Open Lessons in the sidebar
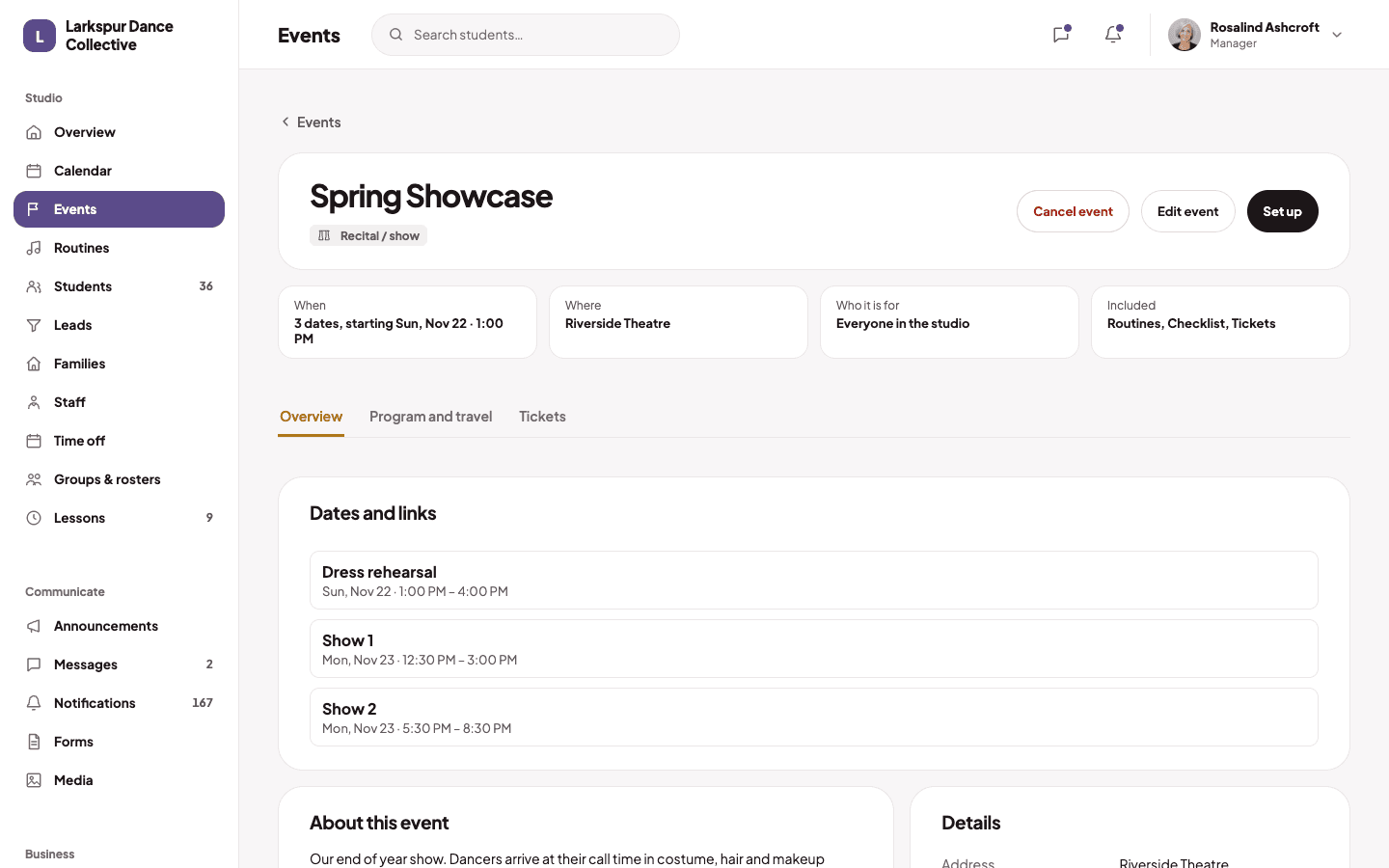Image resolution: width=1389 pixels, height=868 pixels. pos(119,518)
